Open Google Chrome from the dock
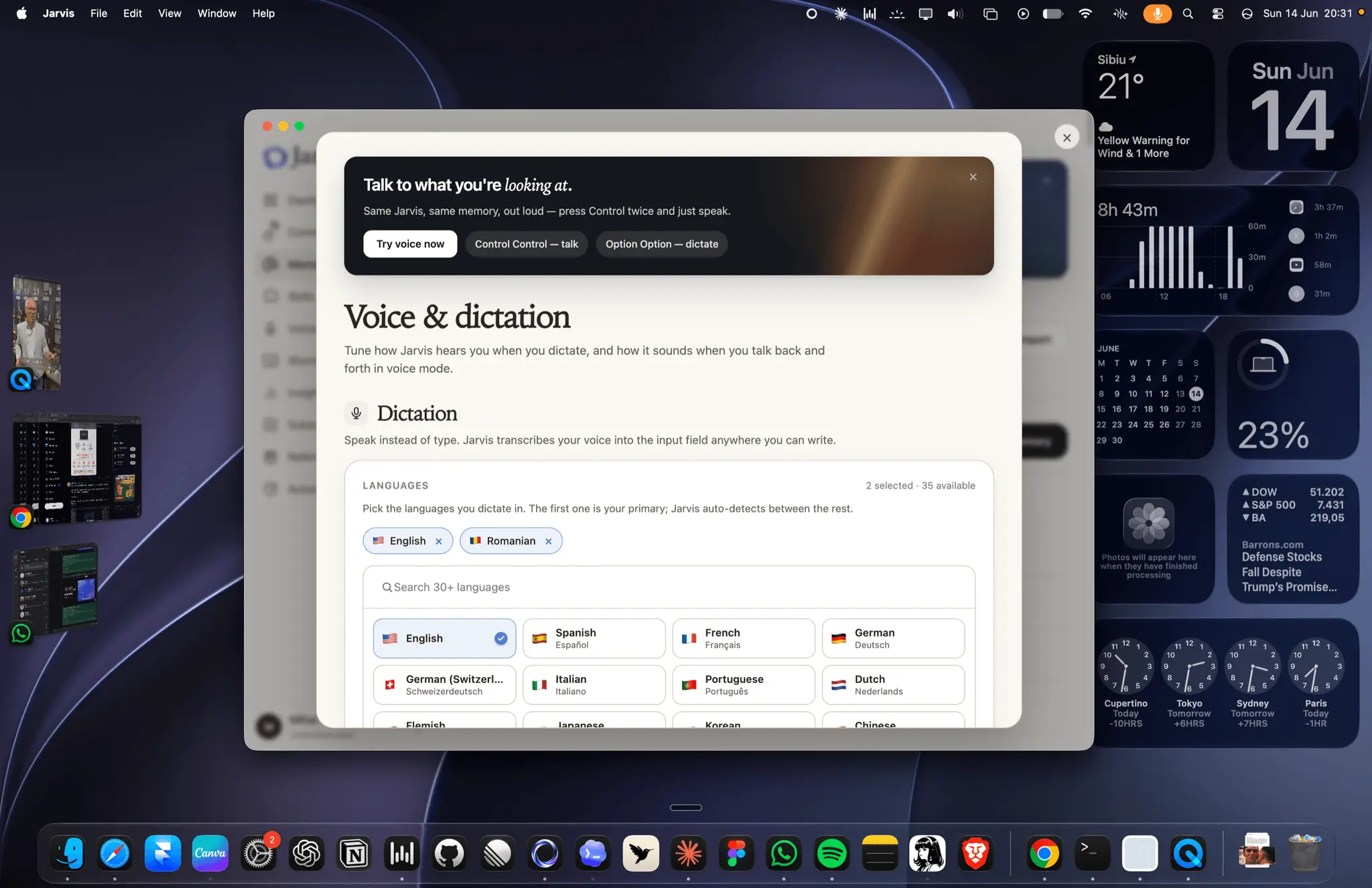The image size is (1372, 888). coord(1044,853)
